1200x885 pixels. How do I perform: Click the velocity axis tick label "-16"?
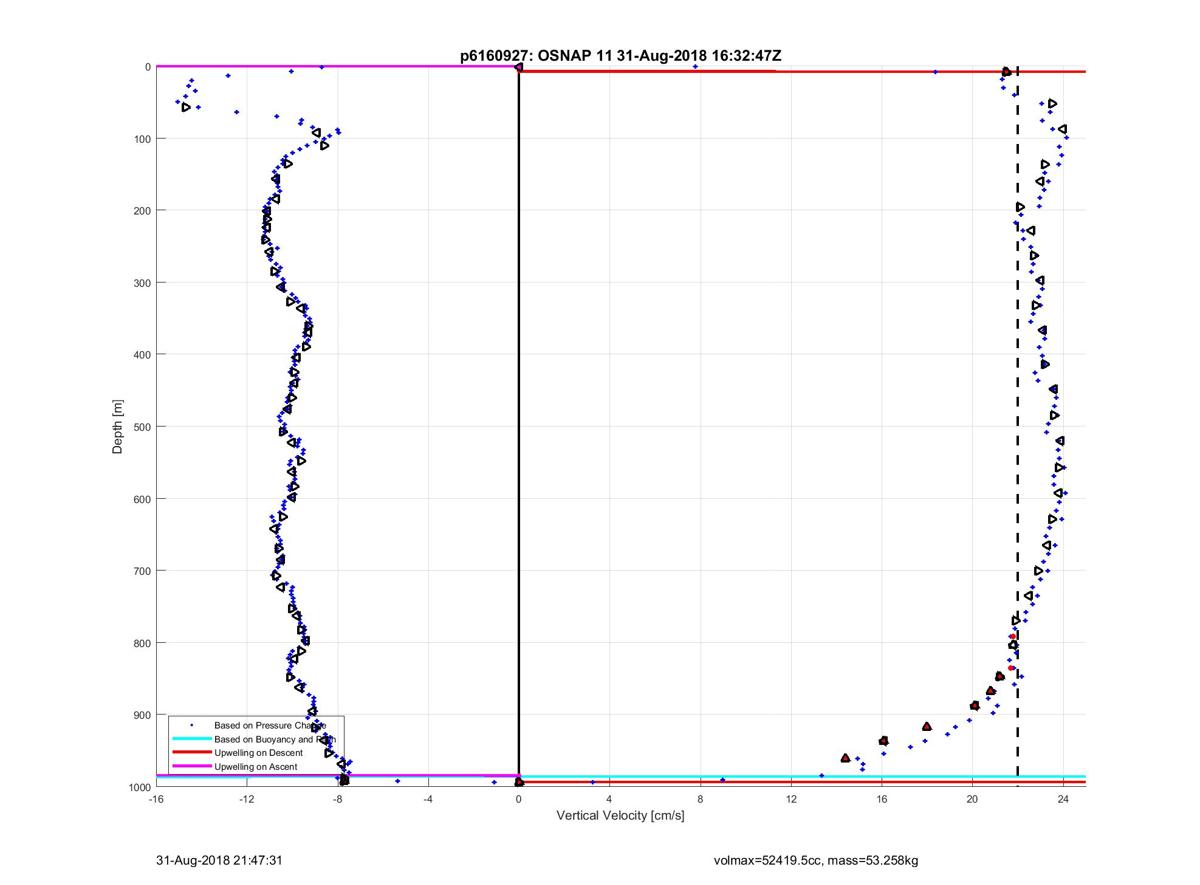pos(156,800)
